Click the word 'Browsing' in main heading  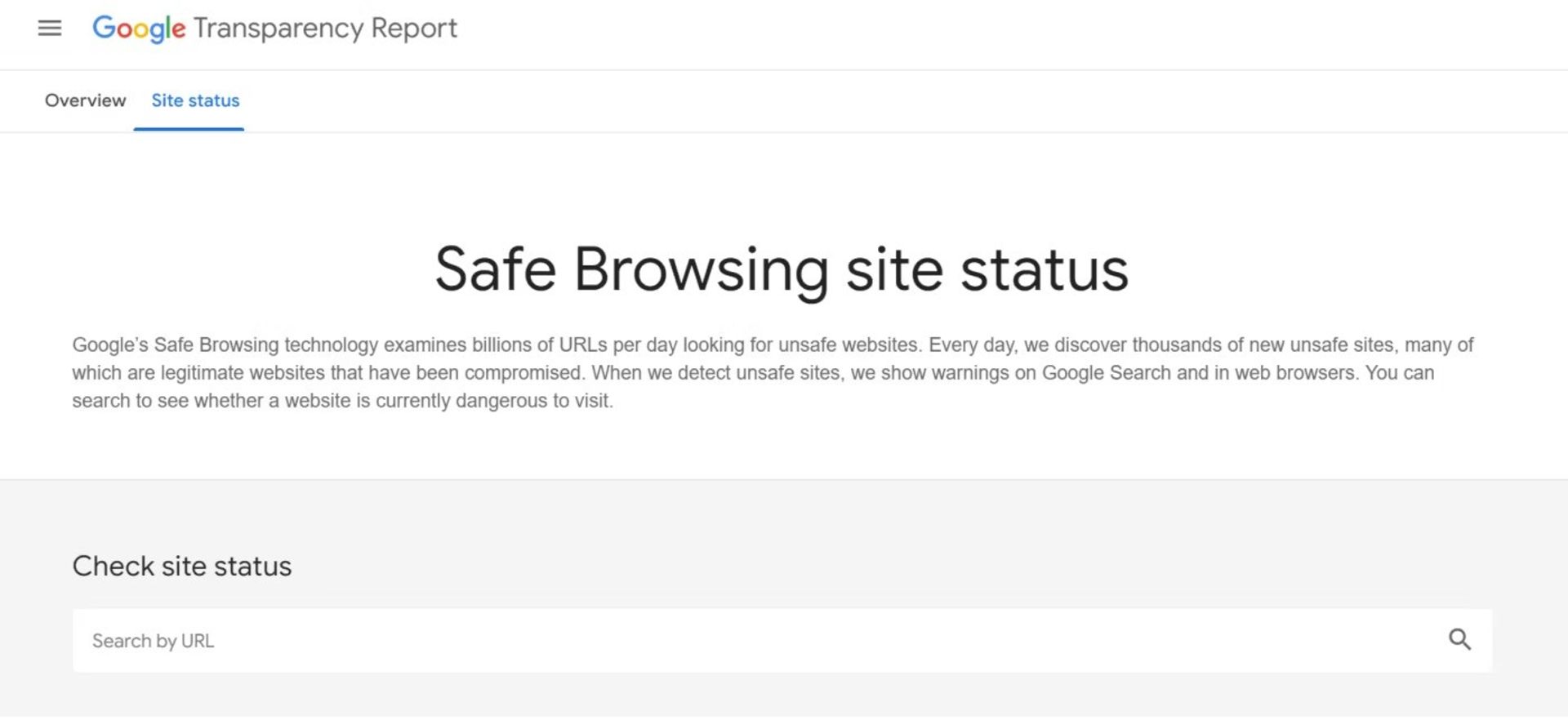coord(701,269)
